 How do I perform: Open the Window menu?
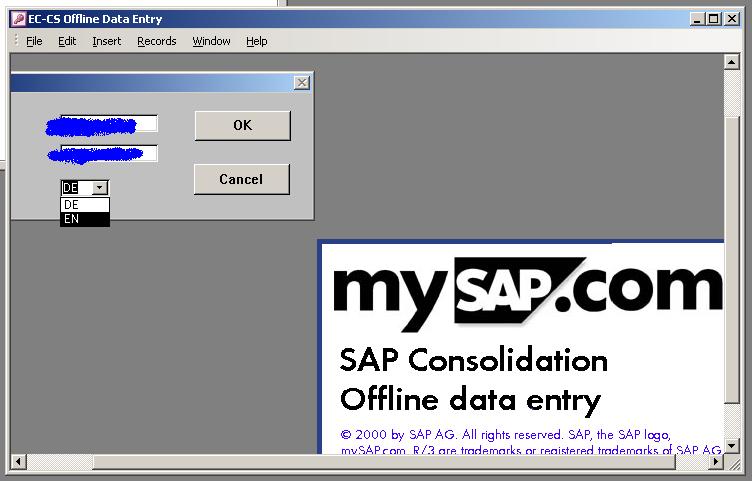click(212, 41)
